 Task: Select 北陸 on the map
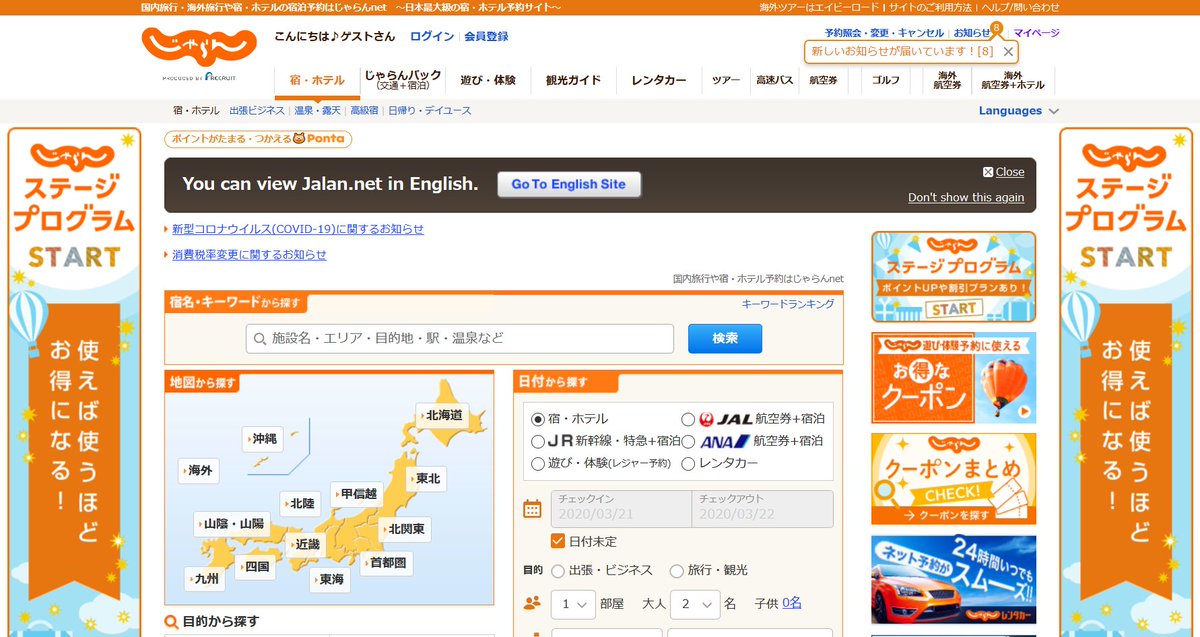tap(301, 503)
